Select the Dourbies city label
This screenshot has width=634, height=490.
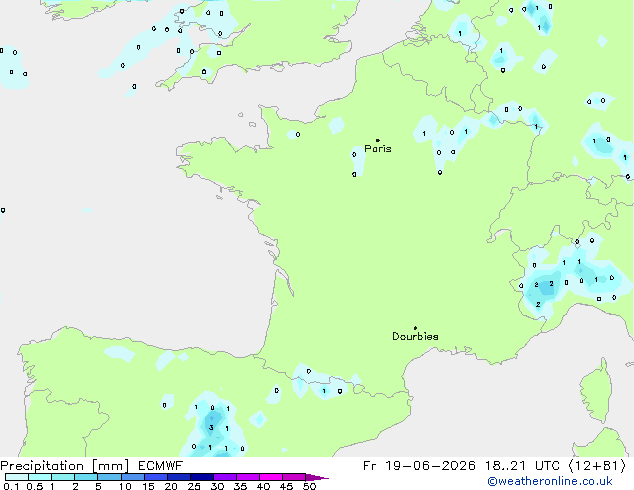click(415, 336)
